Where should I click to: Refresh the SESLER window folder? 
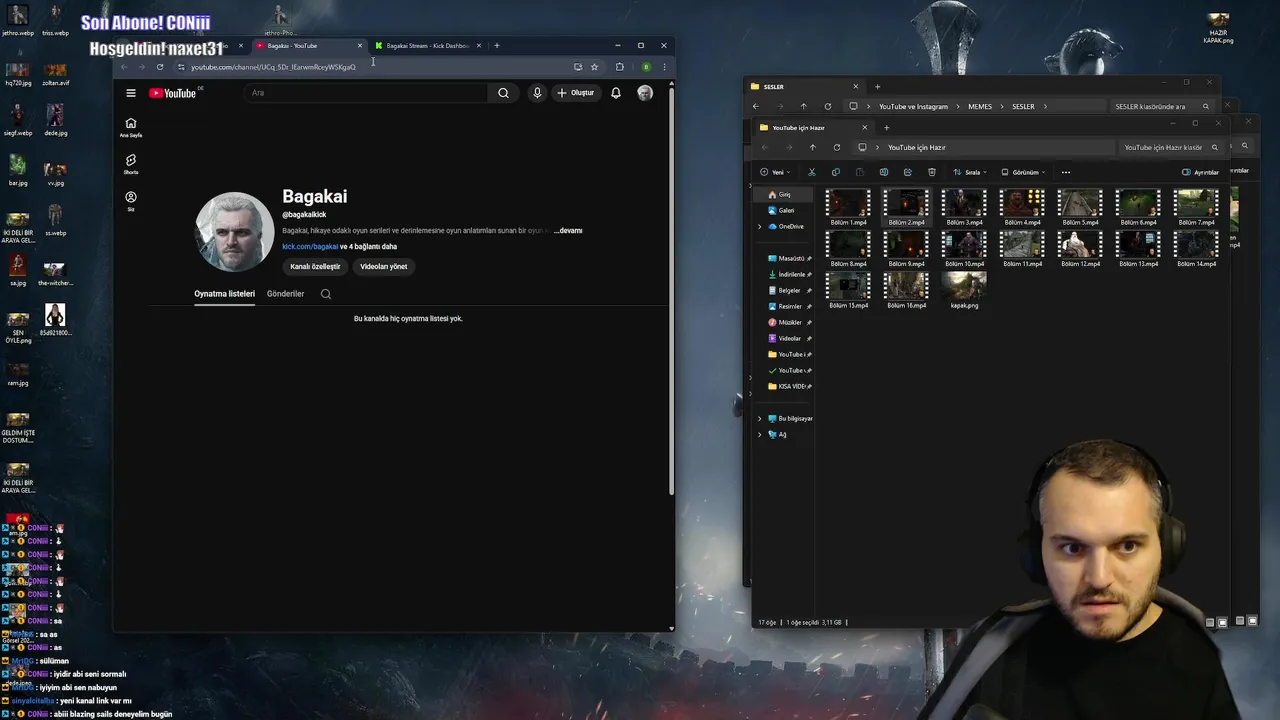click(828, 106)
